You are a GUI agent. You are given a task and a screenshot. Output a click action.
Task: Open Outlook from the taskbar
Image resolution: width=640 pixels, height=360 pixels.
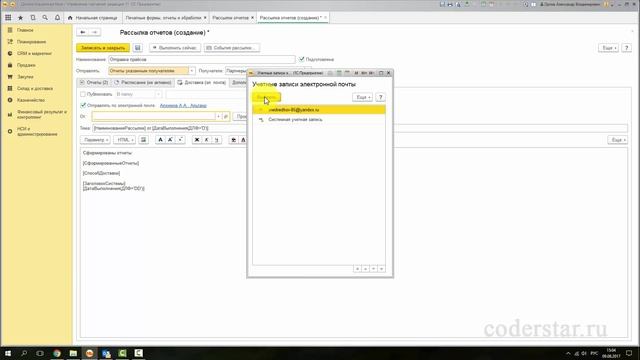[106, 353]
